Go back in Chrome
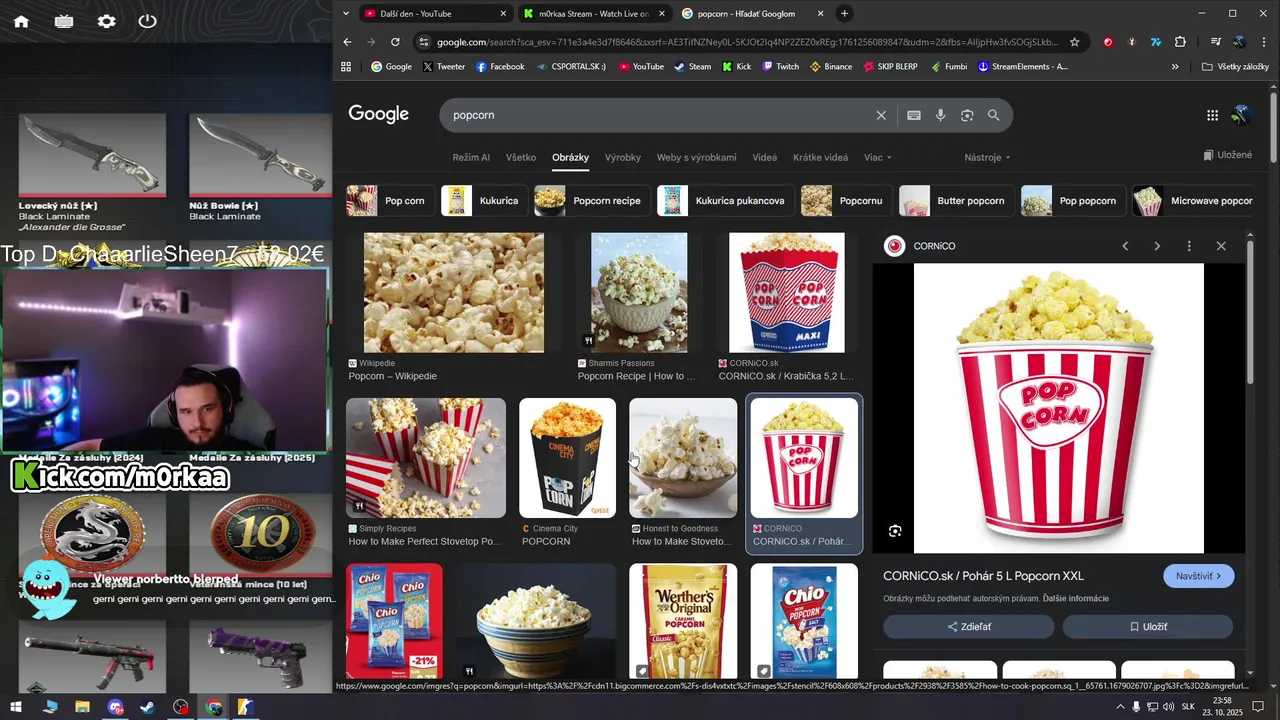1280x720 pixels. [x=347, y=42]
